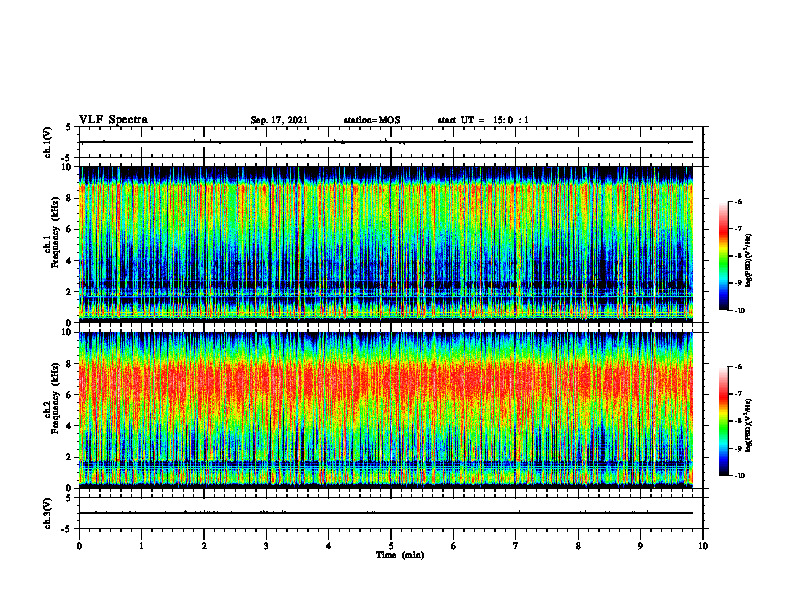Click the ch.1 spectrogram color scale bar
792x612 pixels.
[x=723, y=256]
